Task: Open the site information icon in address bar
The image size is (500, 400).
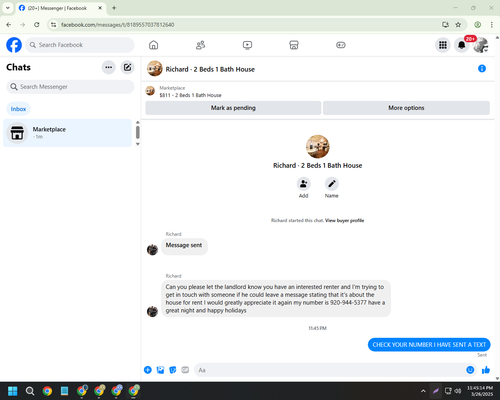Action: (x=53, y=25)
